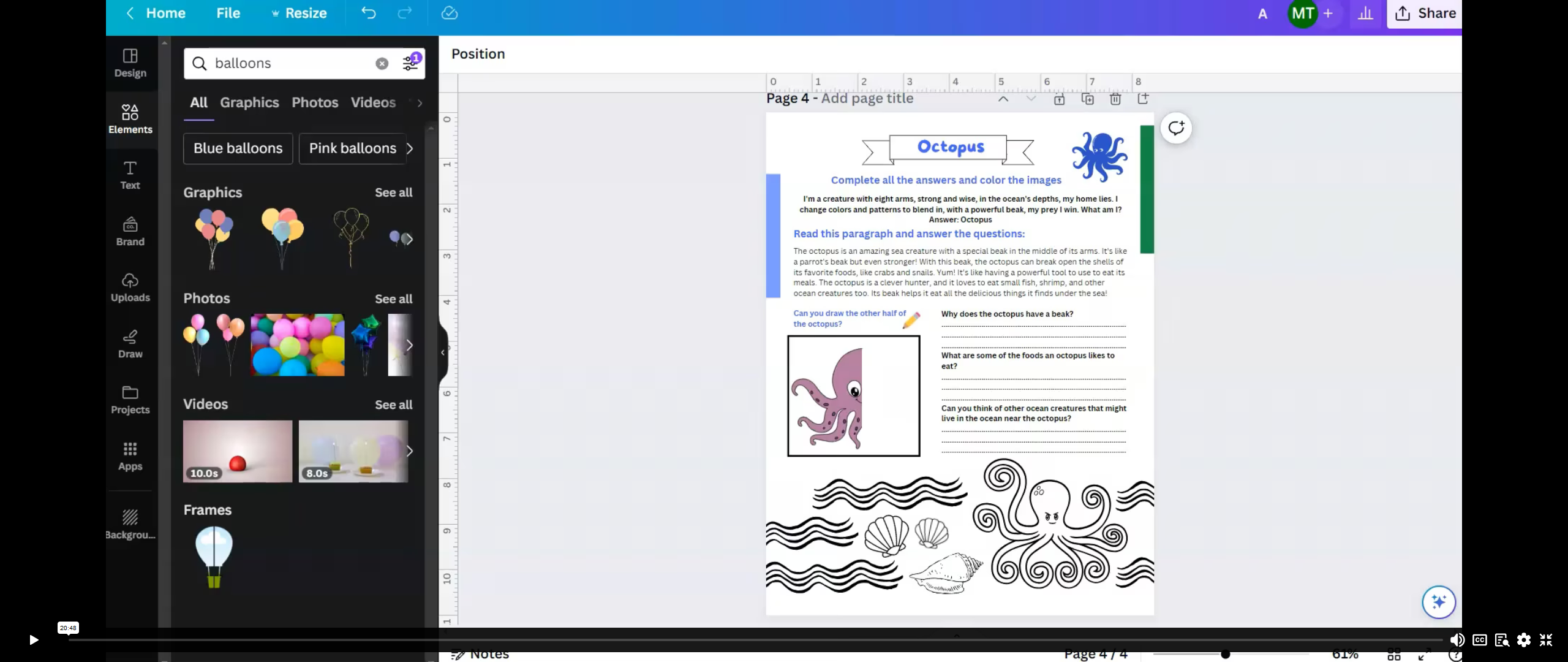1568x662 pixels.
Task: See all Videos results
Action: [393, 405]
